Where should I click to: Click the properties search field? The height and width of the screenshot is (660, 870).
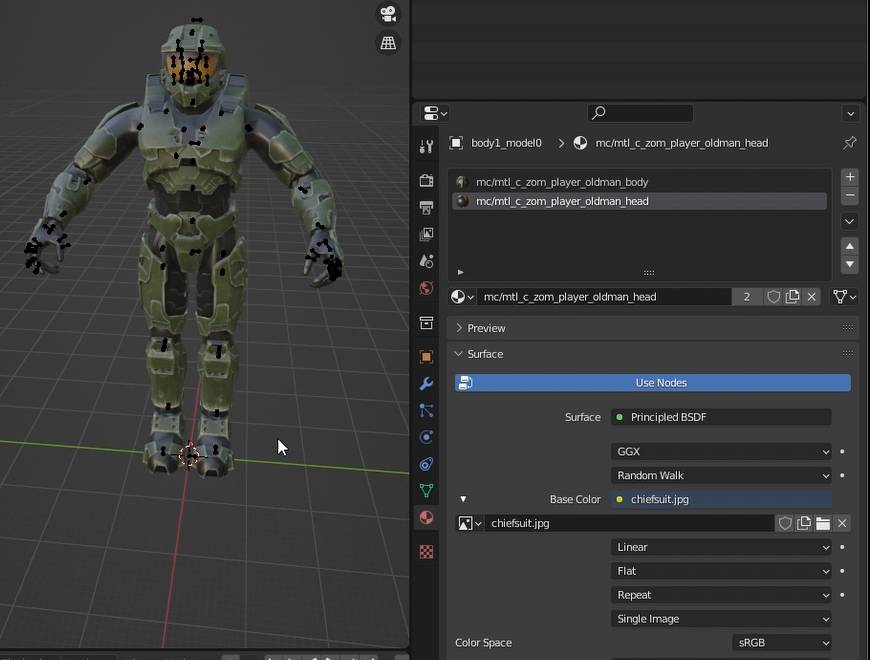tap(640, 113)
